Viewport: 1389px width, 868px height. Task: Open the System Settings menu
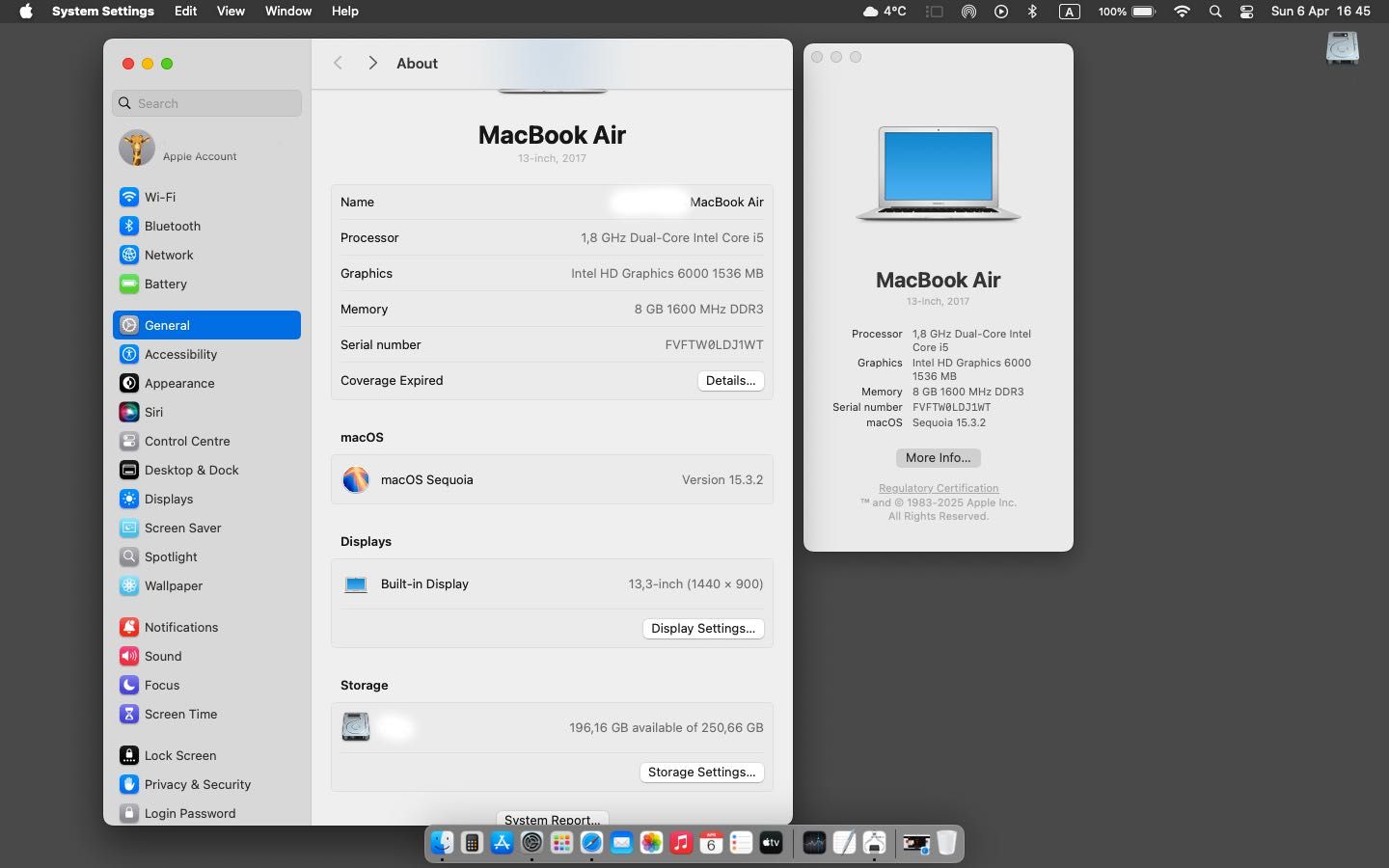pos(103,12)
